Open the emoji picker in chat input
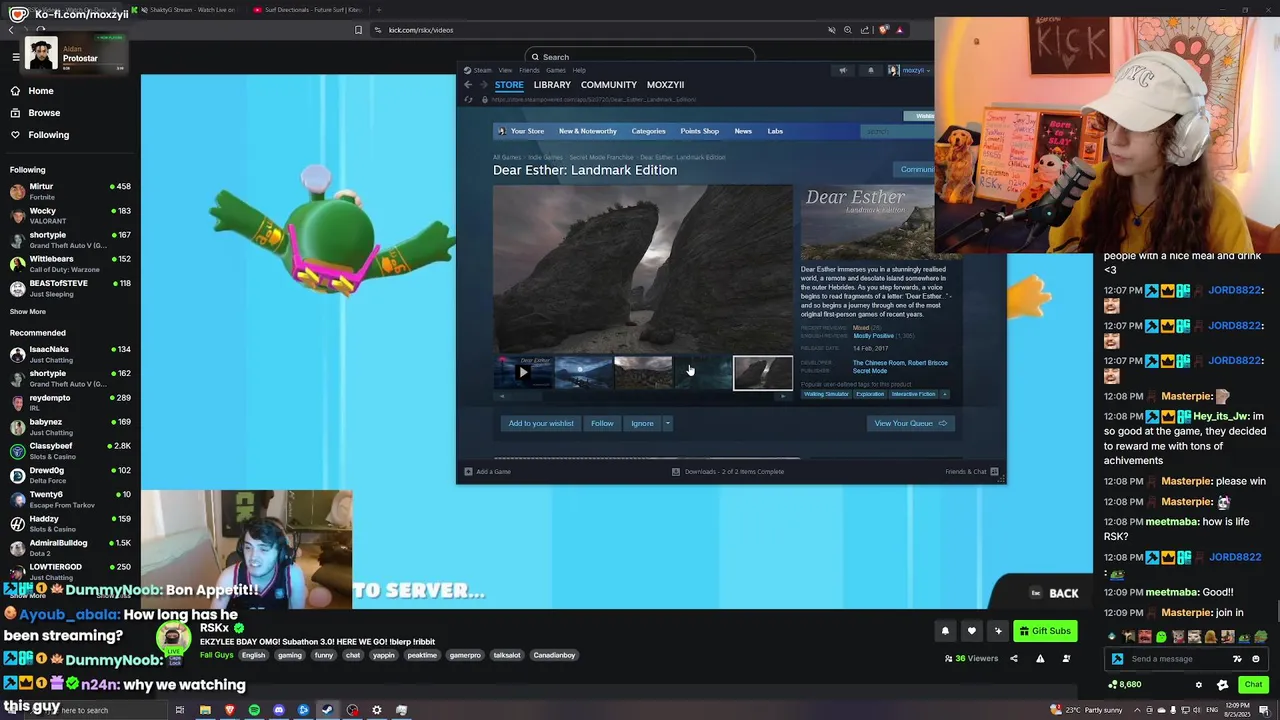The image size is (1280, 720). coord(1256,659)
